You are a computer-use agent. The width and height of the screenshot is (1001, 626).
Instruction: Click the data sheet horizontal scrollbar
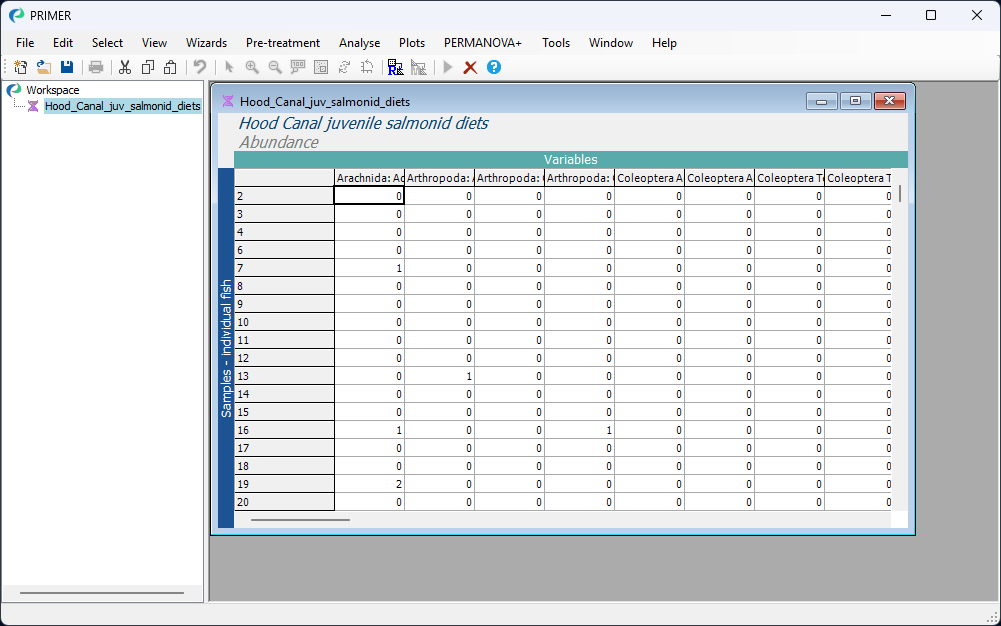tap(300, 519)
